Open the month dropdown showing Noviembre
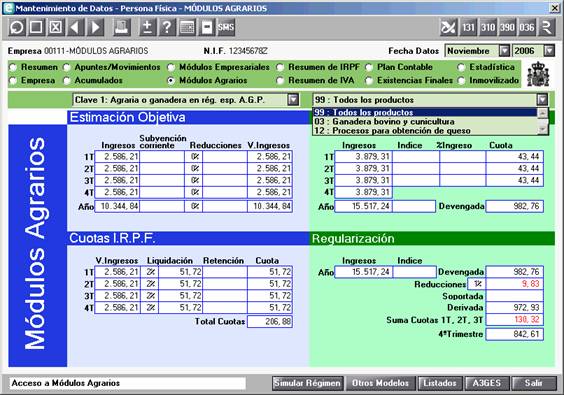 tap(504, 51)
